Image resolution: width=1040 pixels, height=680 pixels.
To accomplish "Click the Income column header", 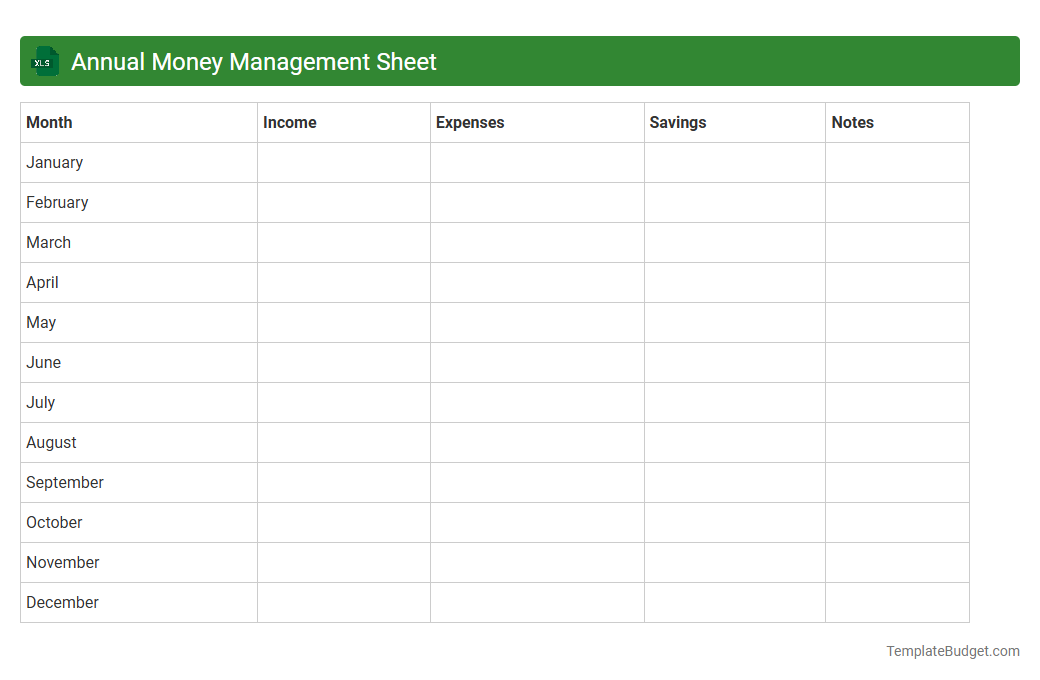I will [x=289, y=122].
